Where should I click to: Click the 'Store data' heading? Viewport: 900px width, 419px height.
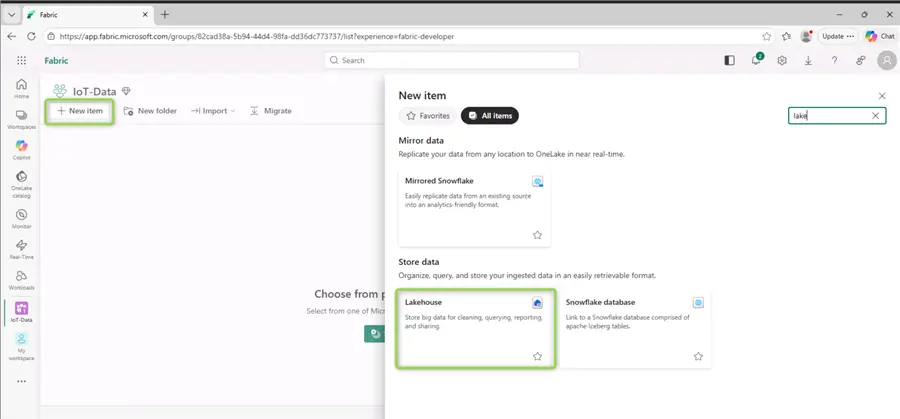point(418,262)
